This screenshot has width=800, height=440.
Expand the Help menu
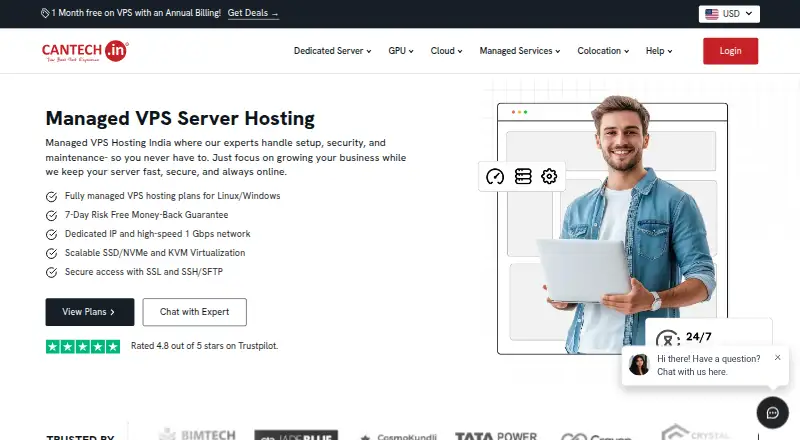pyautogui.click(x=659, y=51)
